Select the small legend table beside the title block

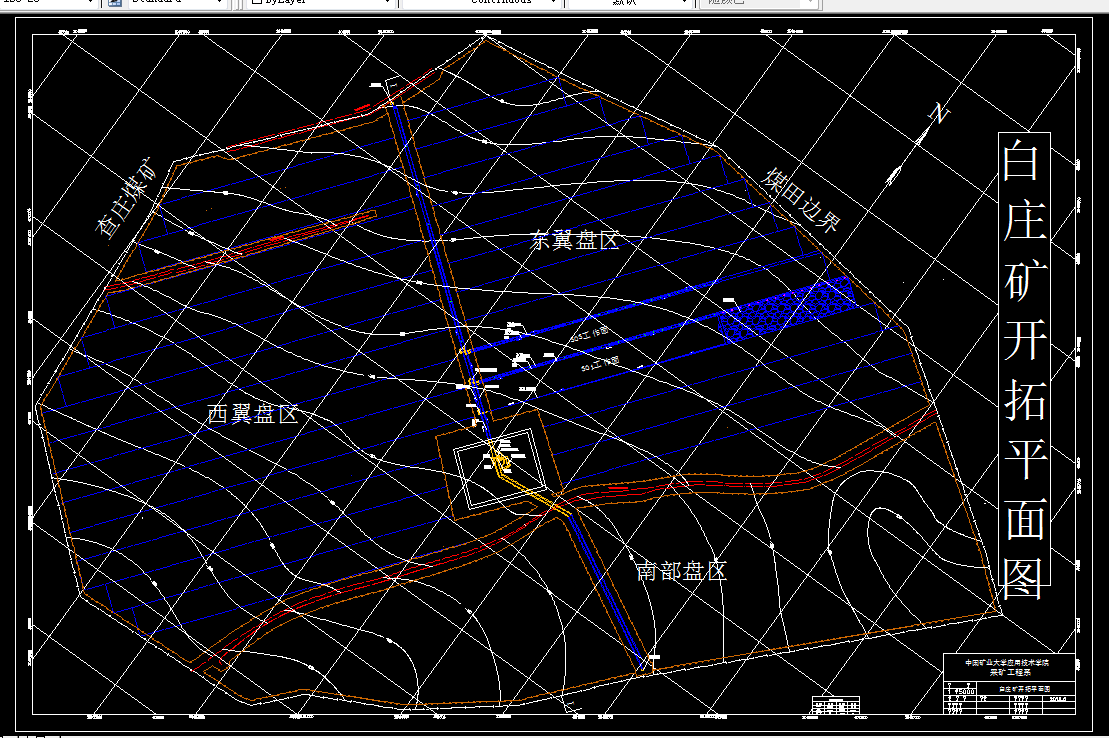pyautogui.click(x=836, y=705)
